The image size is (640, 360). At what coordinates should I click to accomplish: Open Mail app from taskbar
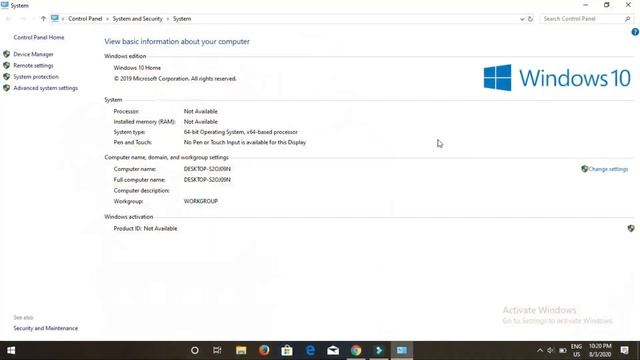point(333,350)
